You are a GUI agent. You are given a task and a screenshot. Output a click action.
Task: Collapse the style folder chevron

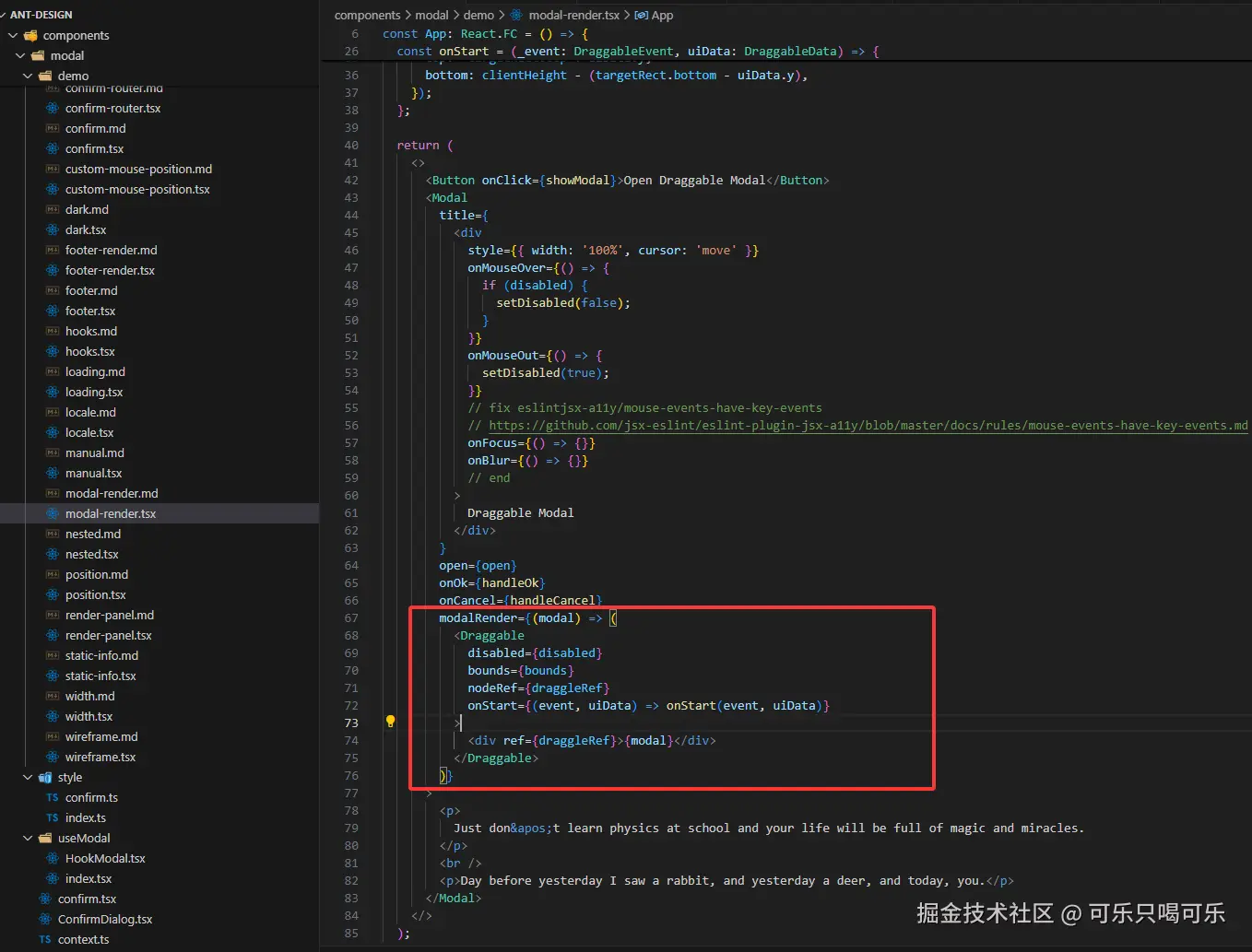click(28, 777)
